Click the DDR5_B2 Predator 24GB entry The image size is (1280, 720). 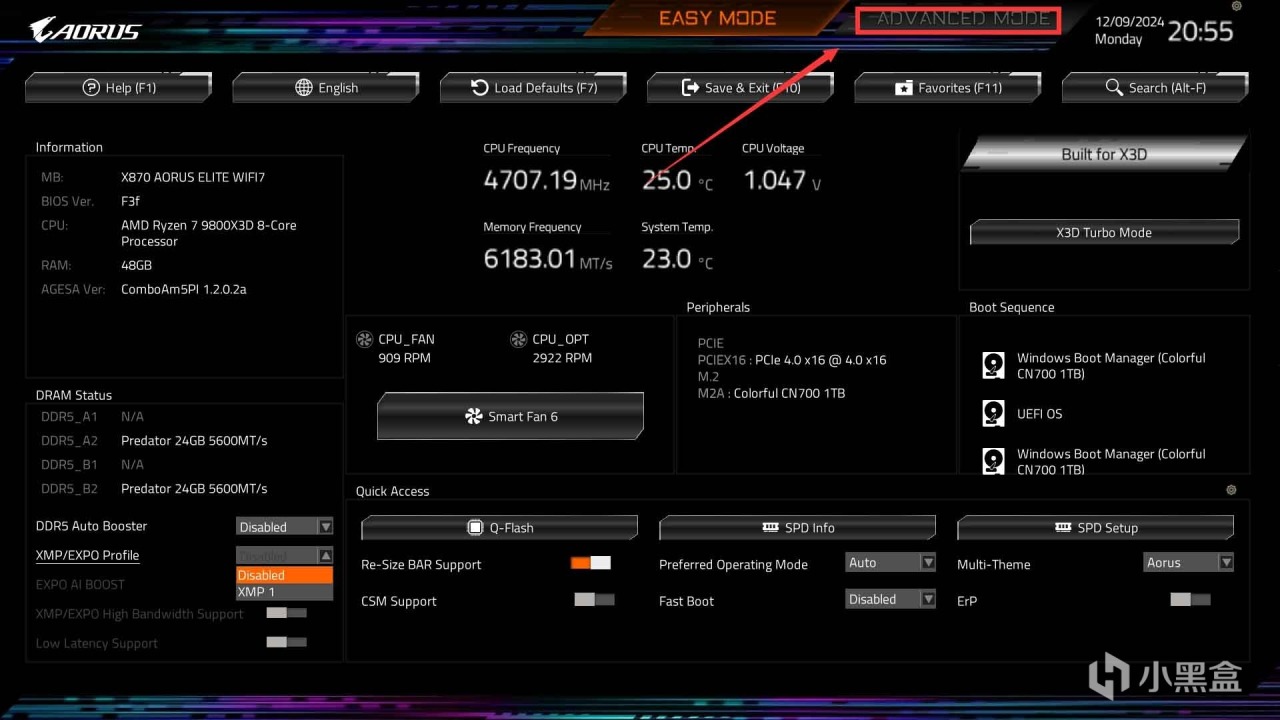point(194,488)
